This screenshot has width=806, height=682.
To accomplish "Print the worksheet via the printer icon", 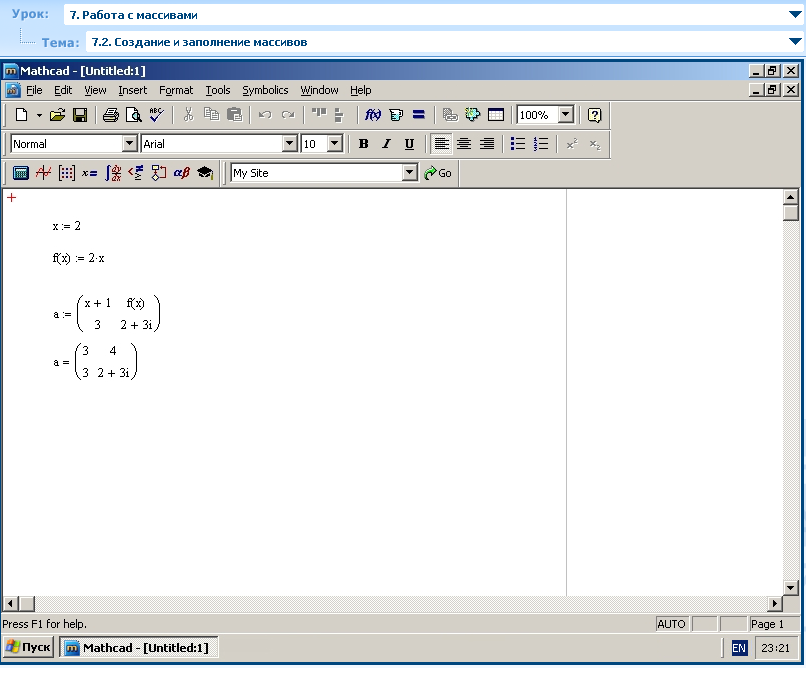I will 111,115.
